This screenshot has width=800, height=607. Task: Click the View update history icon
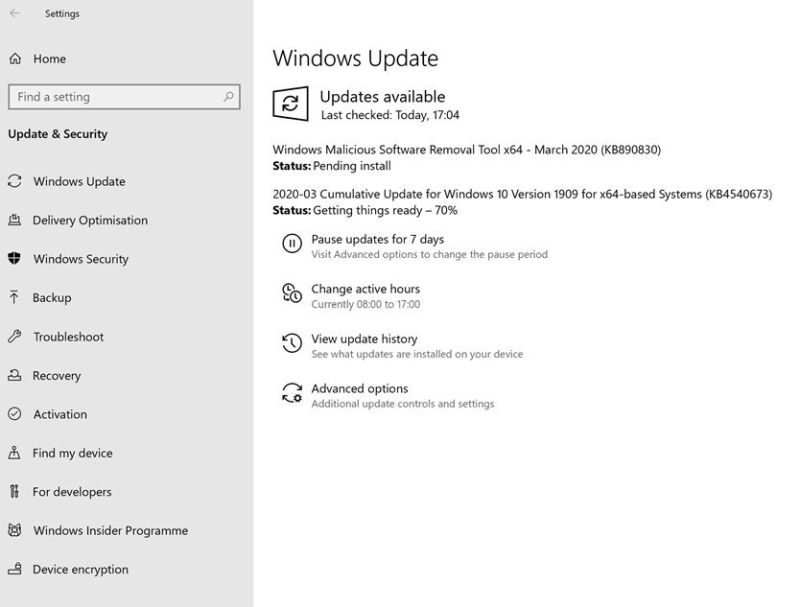(292, 343)
